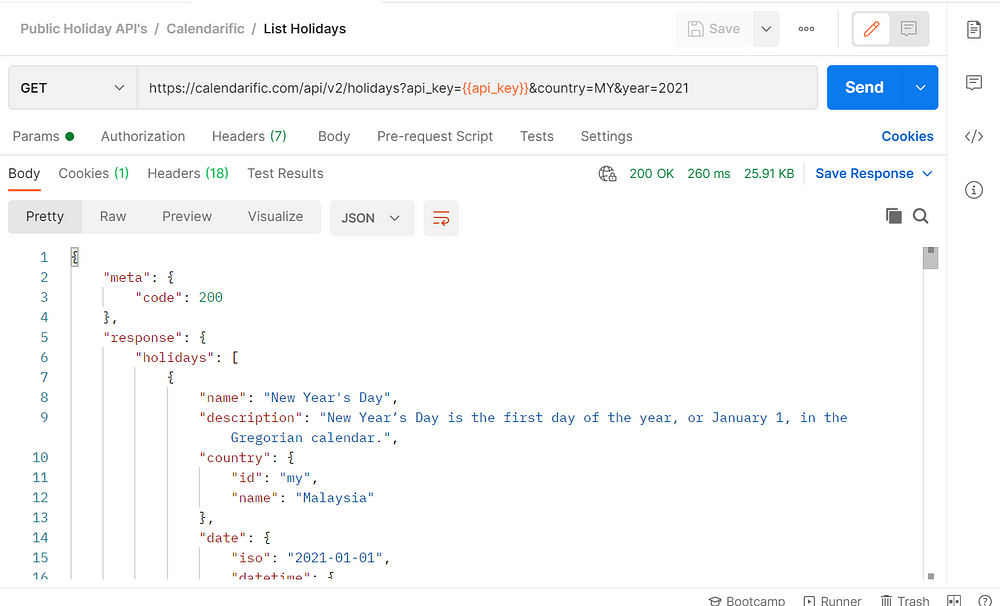The width and height of the screenshot is (1000, 606).
Task: Click the request URL input field
Action: coord(476,88)
